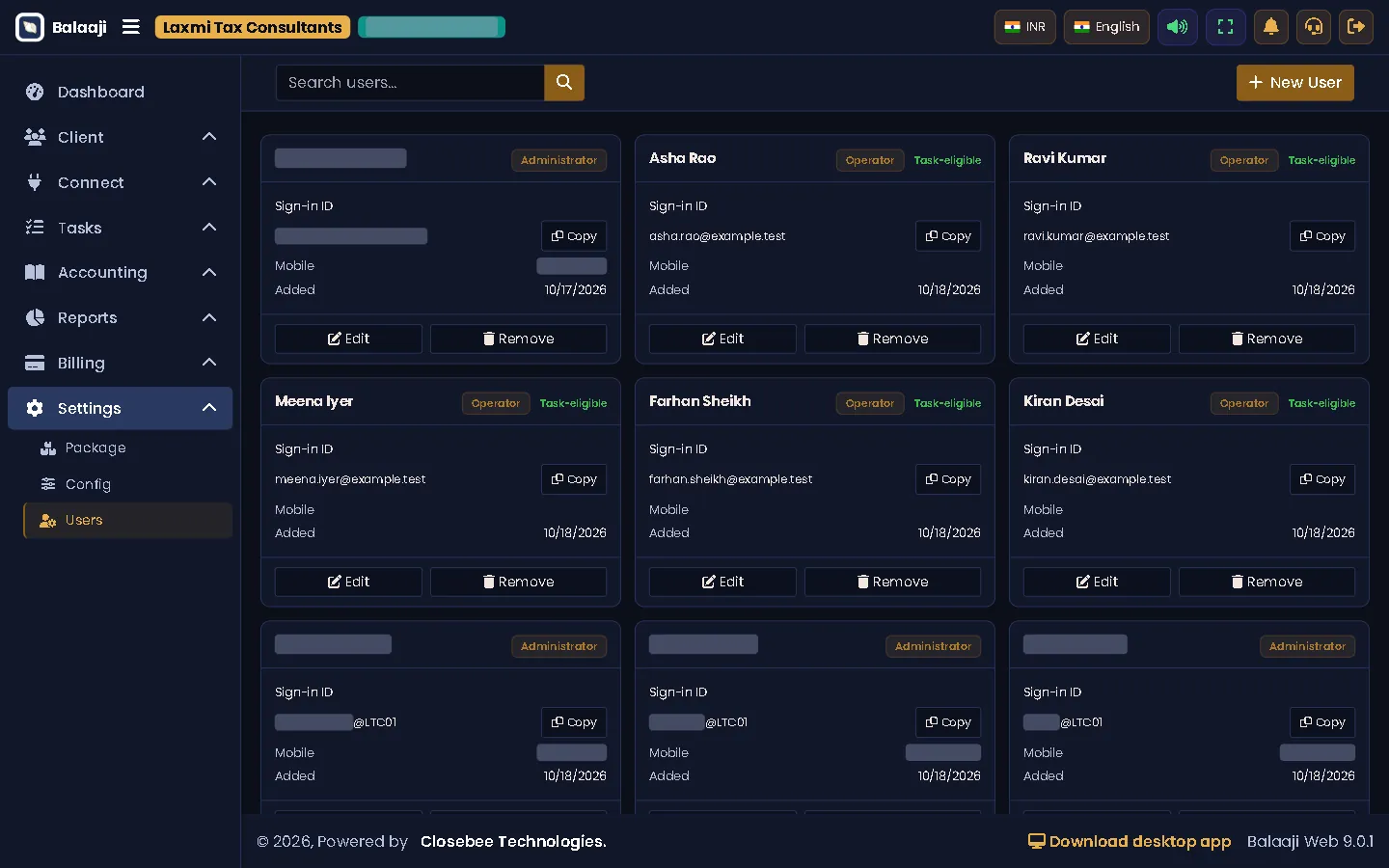Expand the Client menu chevron
The height and width of the screenshot is (868, 1389).
click(209, 137)
